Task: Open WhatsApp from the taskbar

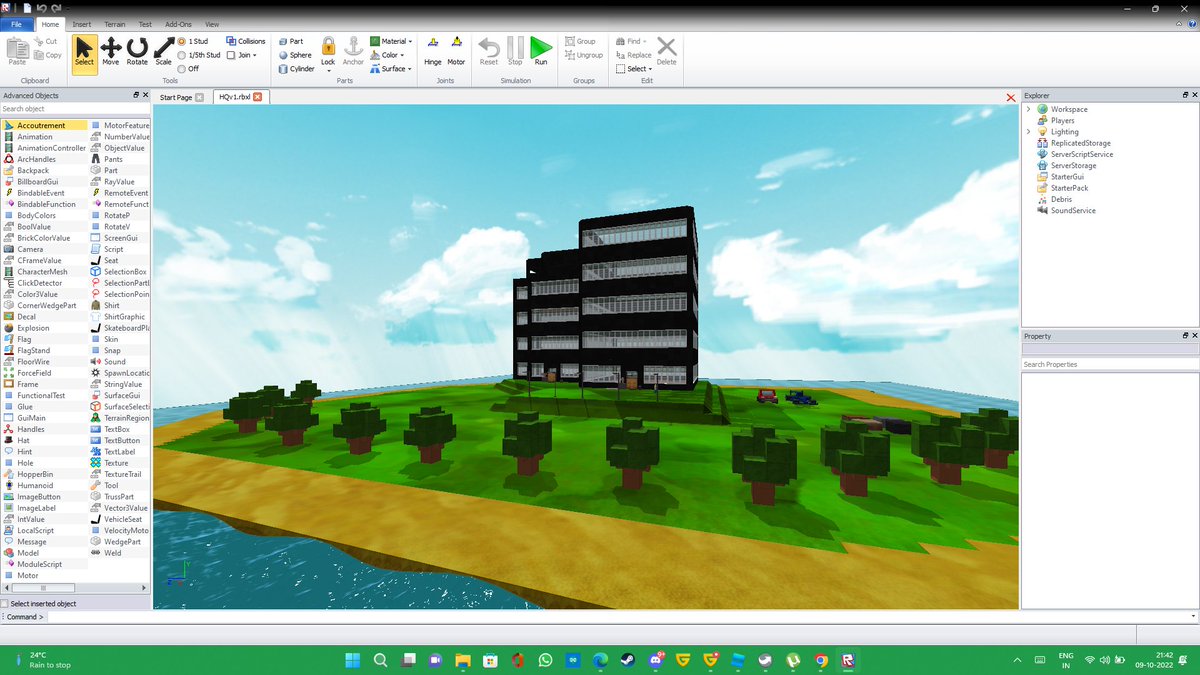Action: tap(545, 660)
